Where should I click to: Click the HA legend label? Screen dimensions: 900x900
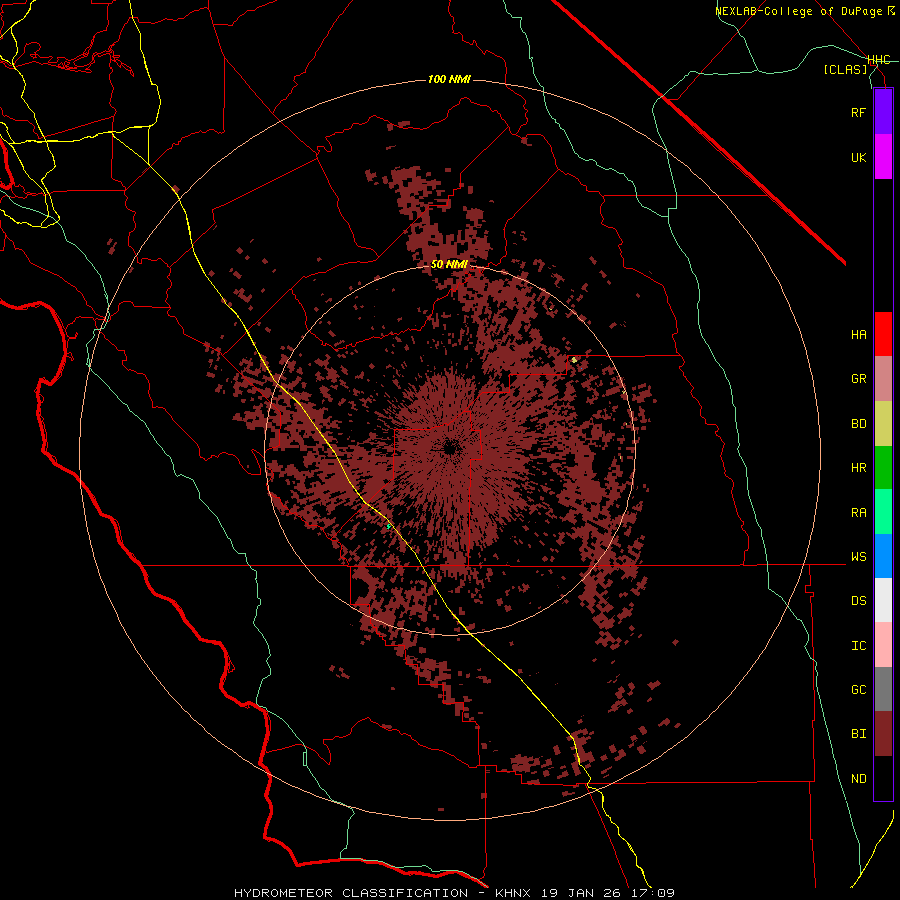coord(858,334)
